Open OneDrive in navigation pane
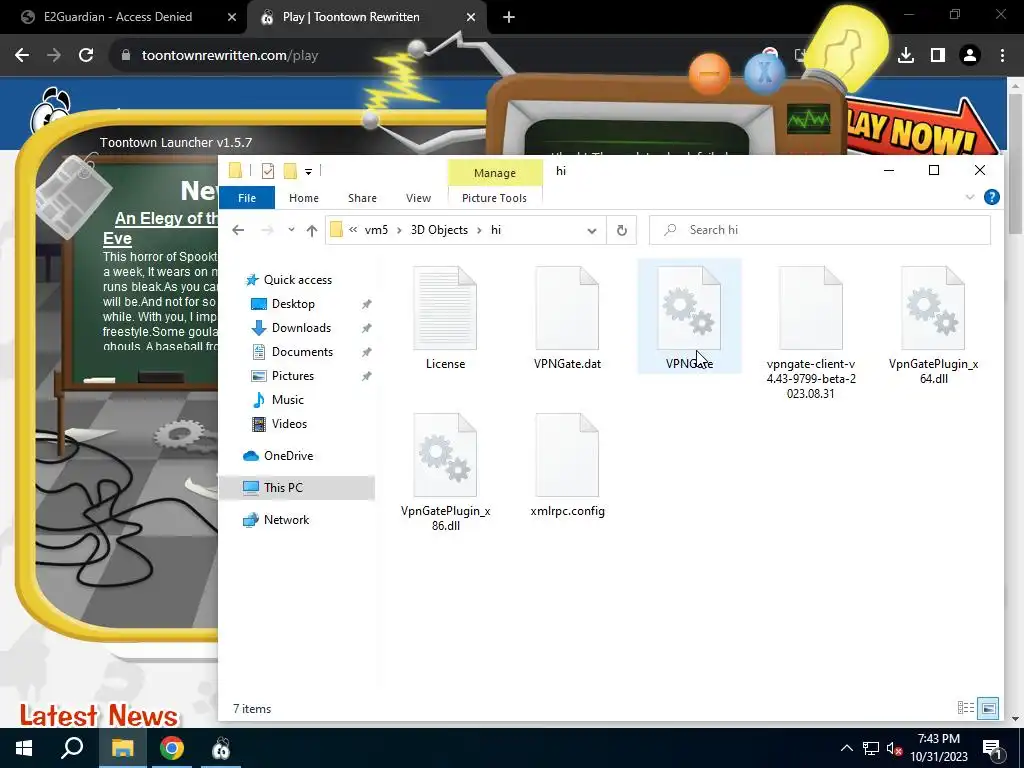Image resolution: width=1024 pixels, height=768 pixels. (288, 456)
